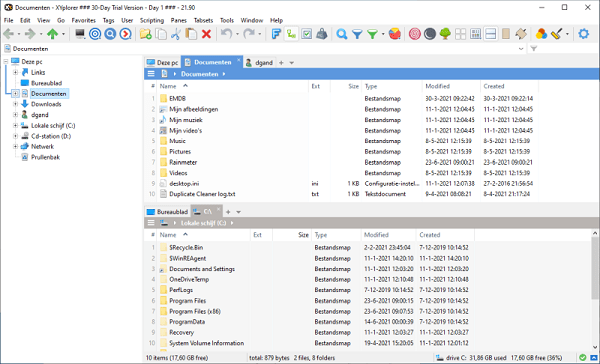Click the red X Delete icon
Image resolution: width=600 pixels, height=364 pixels.
pyautogui.click(x=206, y=34)
